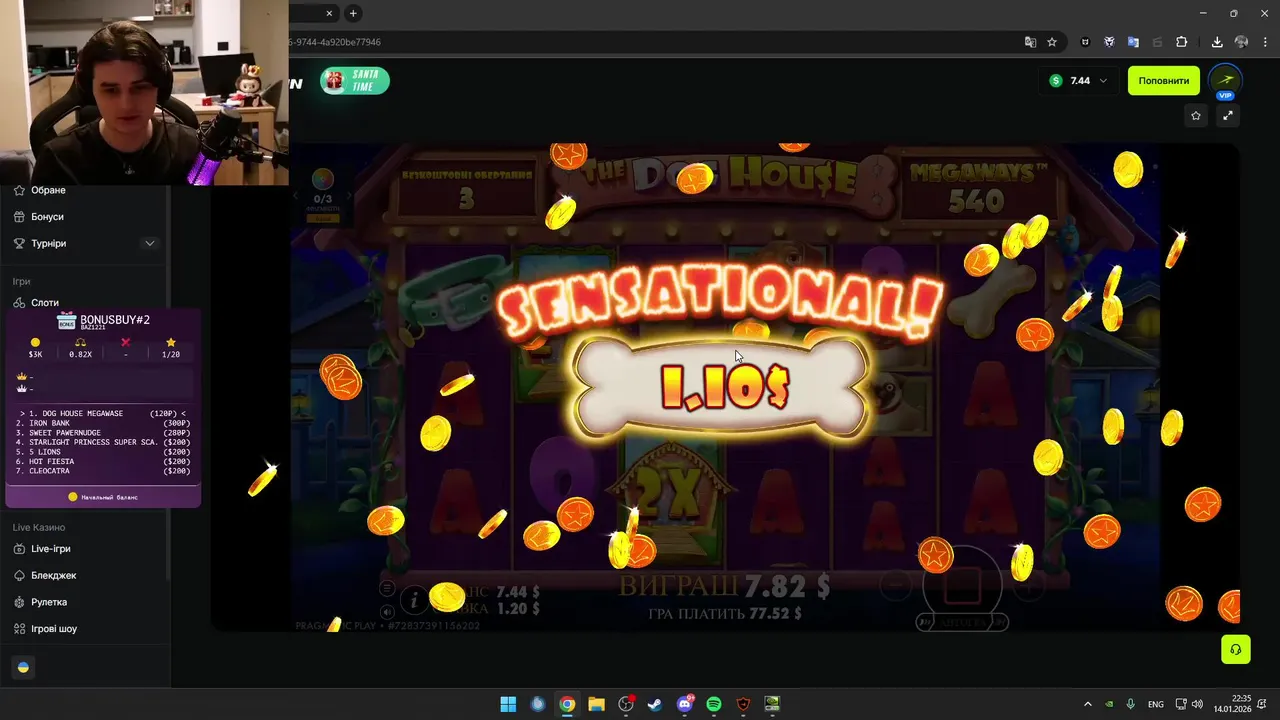Open Chrome downloads
This screenshot has width=1280, height=720.
1217,42
